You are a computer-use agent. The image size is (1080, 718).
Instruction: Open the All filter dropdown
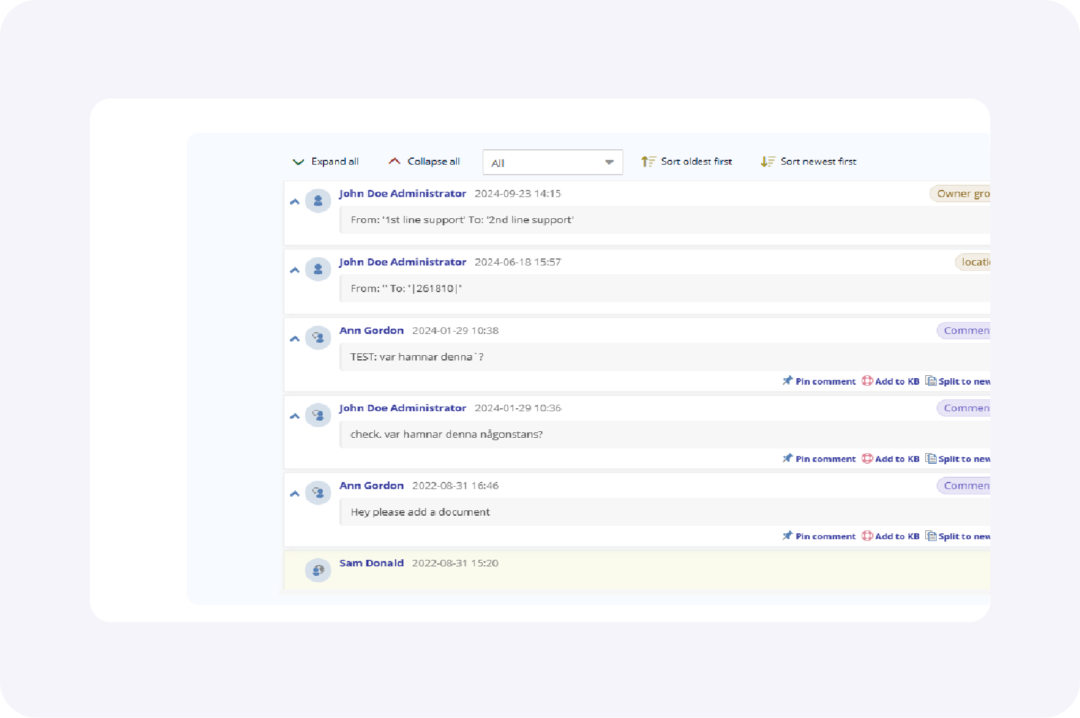[552, 163]
